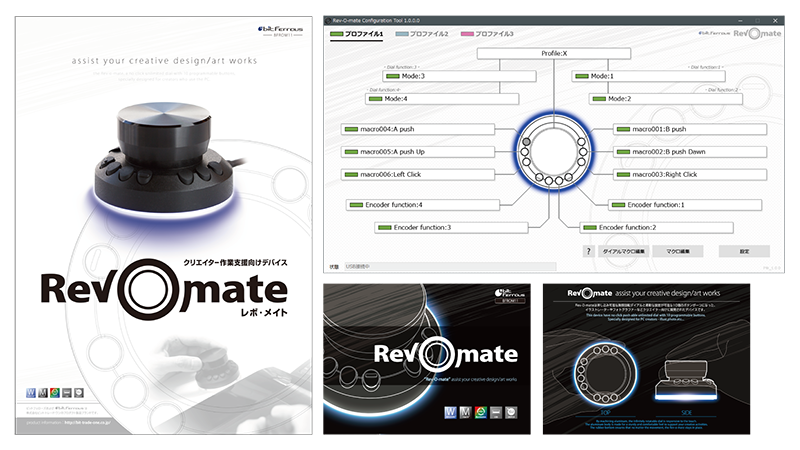The height and width of the screenshot is (450, 800).
Task: Click the Profile:X name field
Action: pyautogui.click(x=554, y=54)
